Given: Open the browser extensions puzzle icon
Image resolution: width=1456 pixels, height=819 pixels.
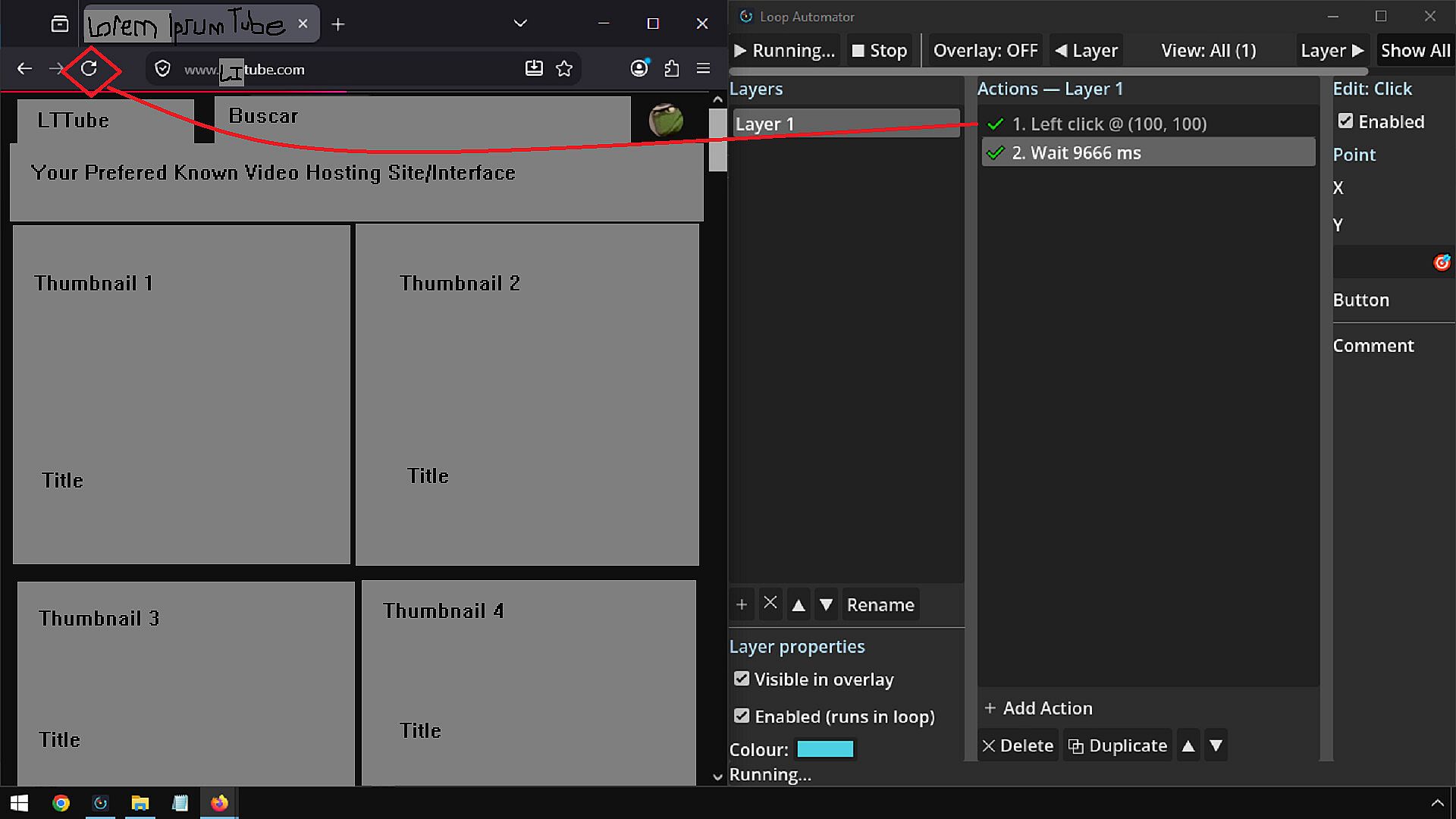Looking at the screenshot, I should coord(671,69).
